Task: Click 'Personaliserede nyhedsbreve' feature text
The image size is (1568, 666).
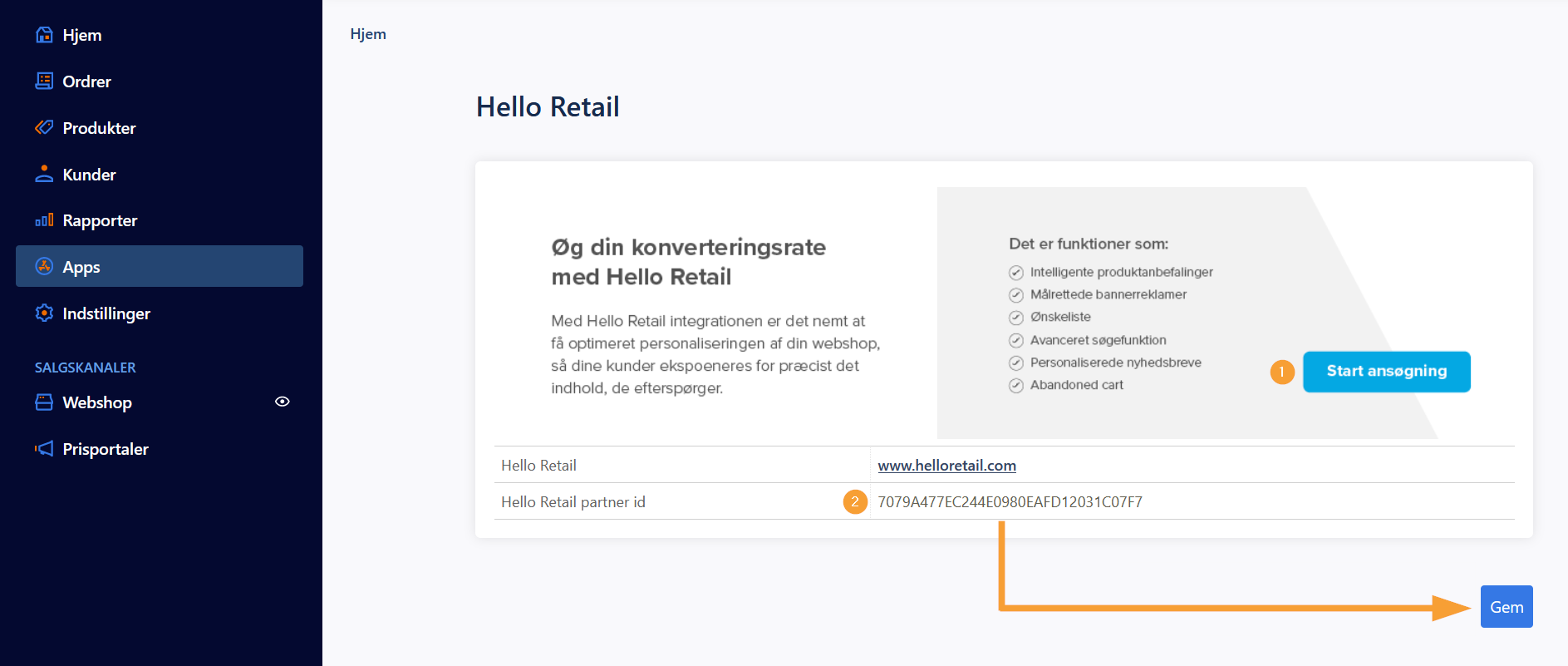Action: click(x=1115, y=363)
